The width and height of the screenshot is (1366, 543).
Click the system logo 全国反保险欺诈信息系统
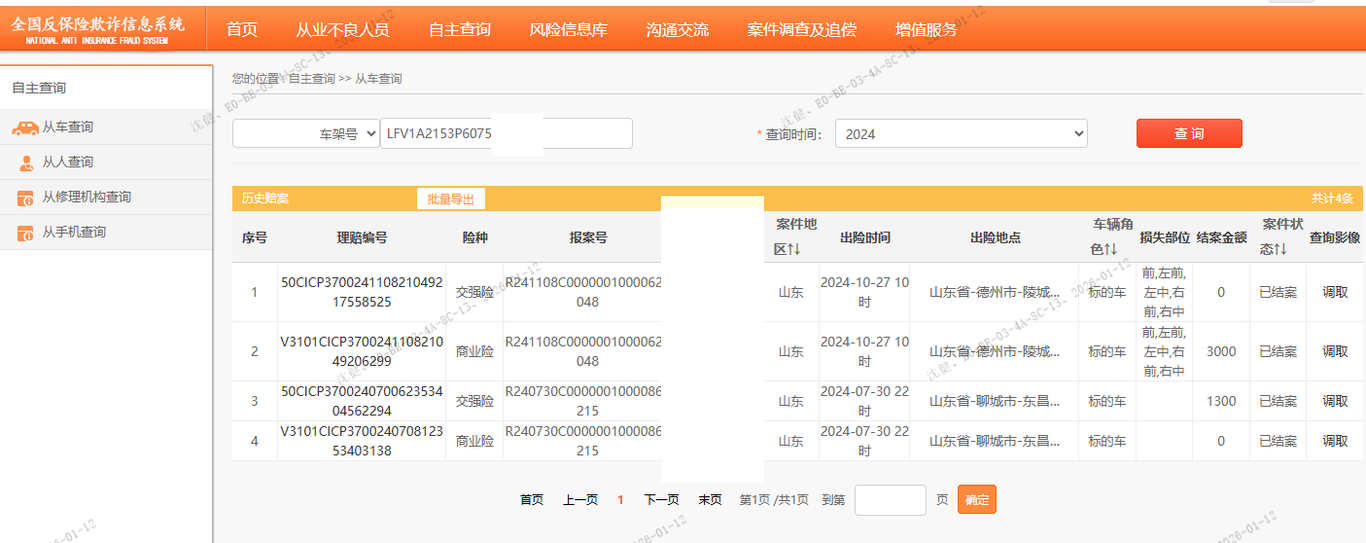[98, 27]
